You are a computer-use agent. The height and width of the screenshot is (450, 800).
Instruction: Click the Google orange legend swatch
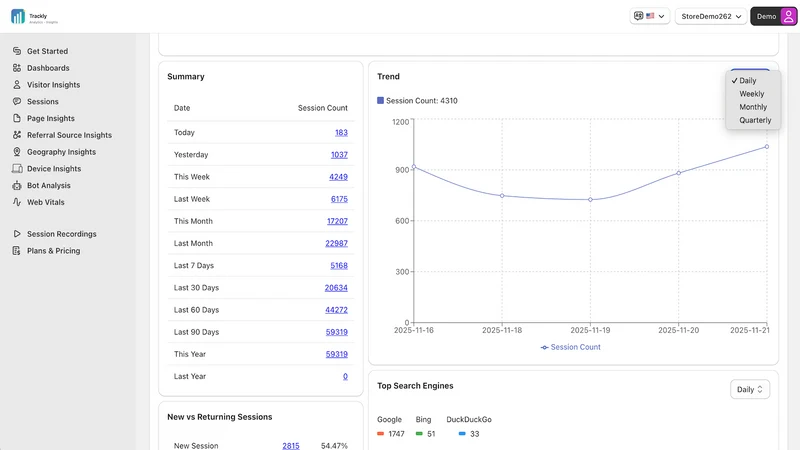(x=381, y=434)
